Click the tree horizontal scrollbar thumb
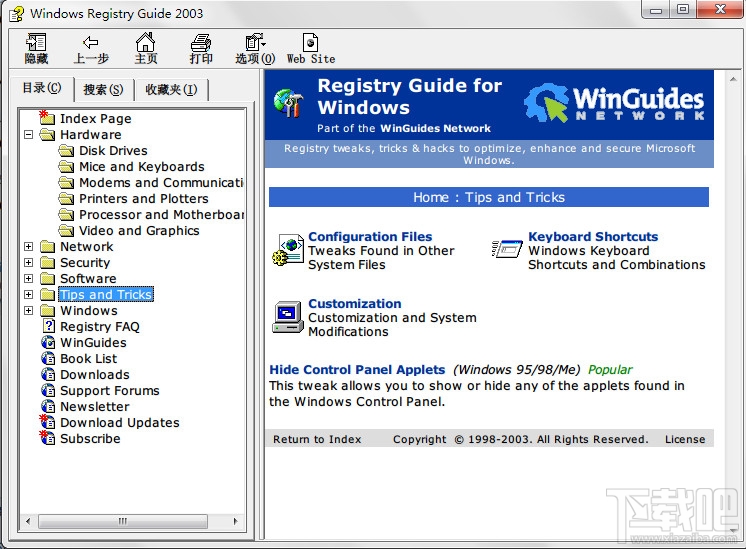This screenshot has width=746, height=549. [123, 521]
